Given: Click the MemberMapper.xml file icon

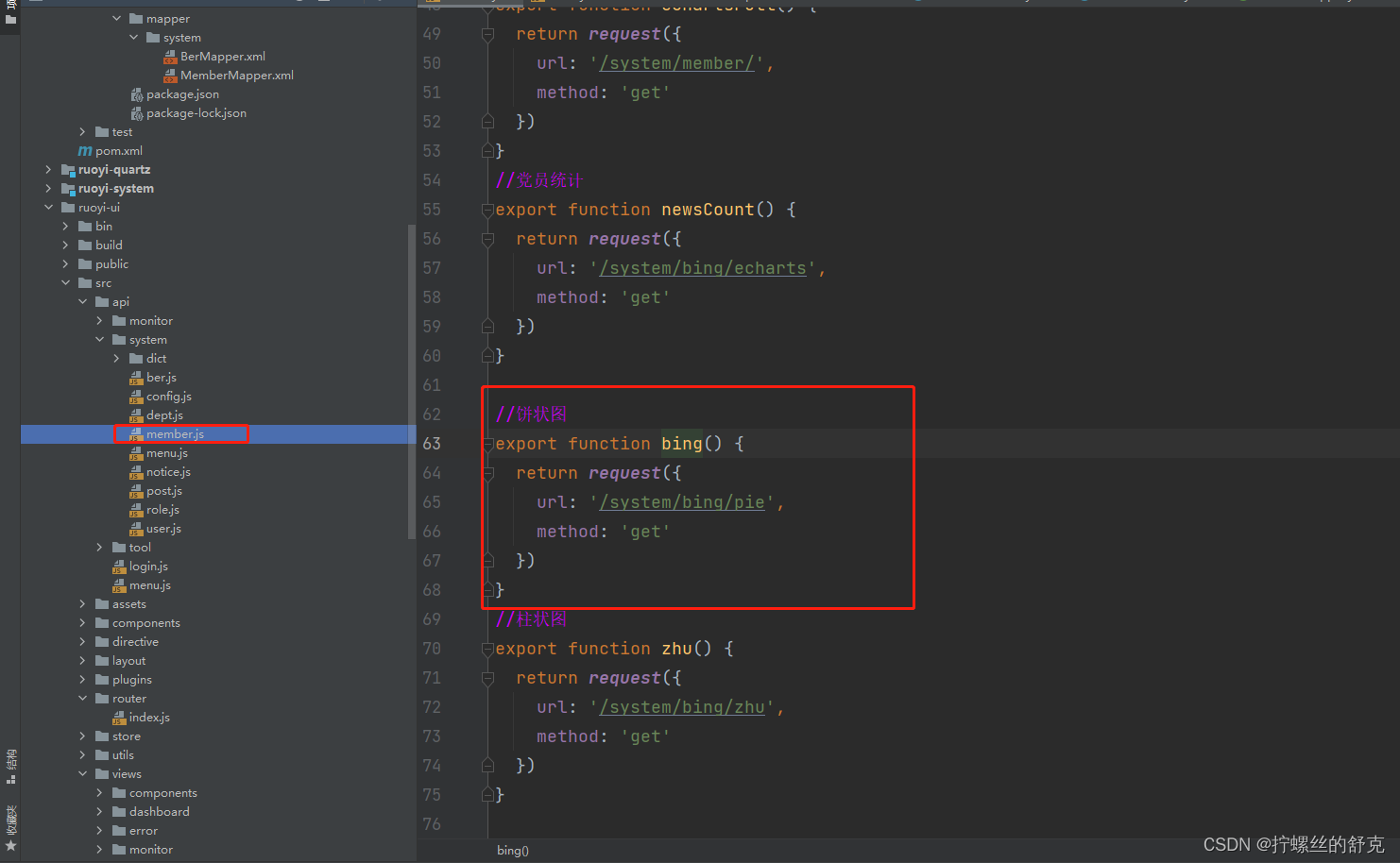Looking at the screenshot, I should [x=170, y=76].
